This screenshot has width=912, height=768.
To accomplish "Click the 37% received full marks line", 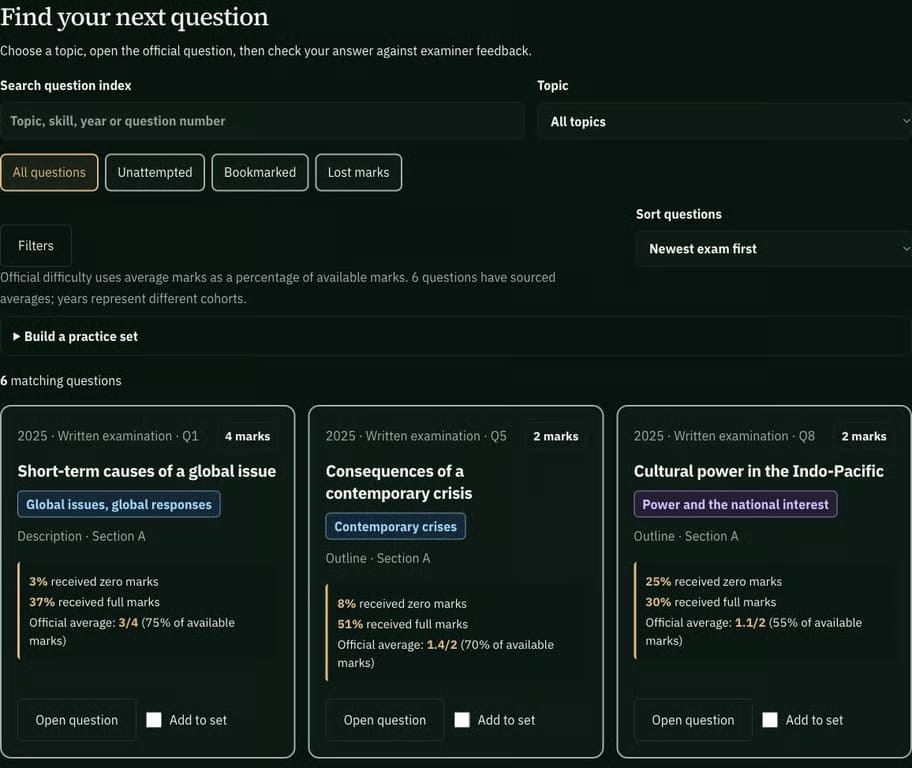I will pyautogui.click(x=94, y=602).
